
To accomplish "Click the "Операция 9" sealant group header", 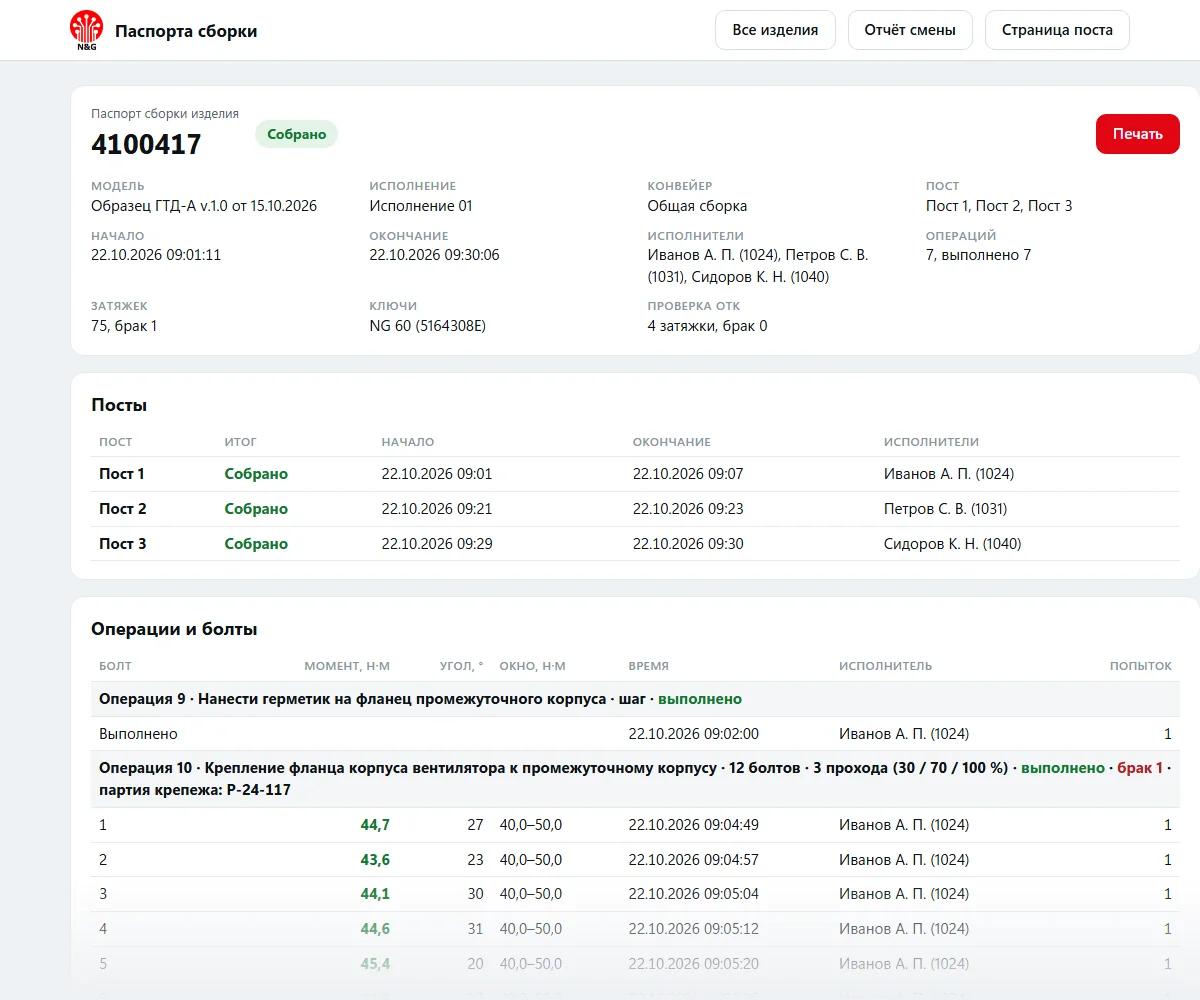I will [x=635, y=699].
